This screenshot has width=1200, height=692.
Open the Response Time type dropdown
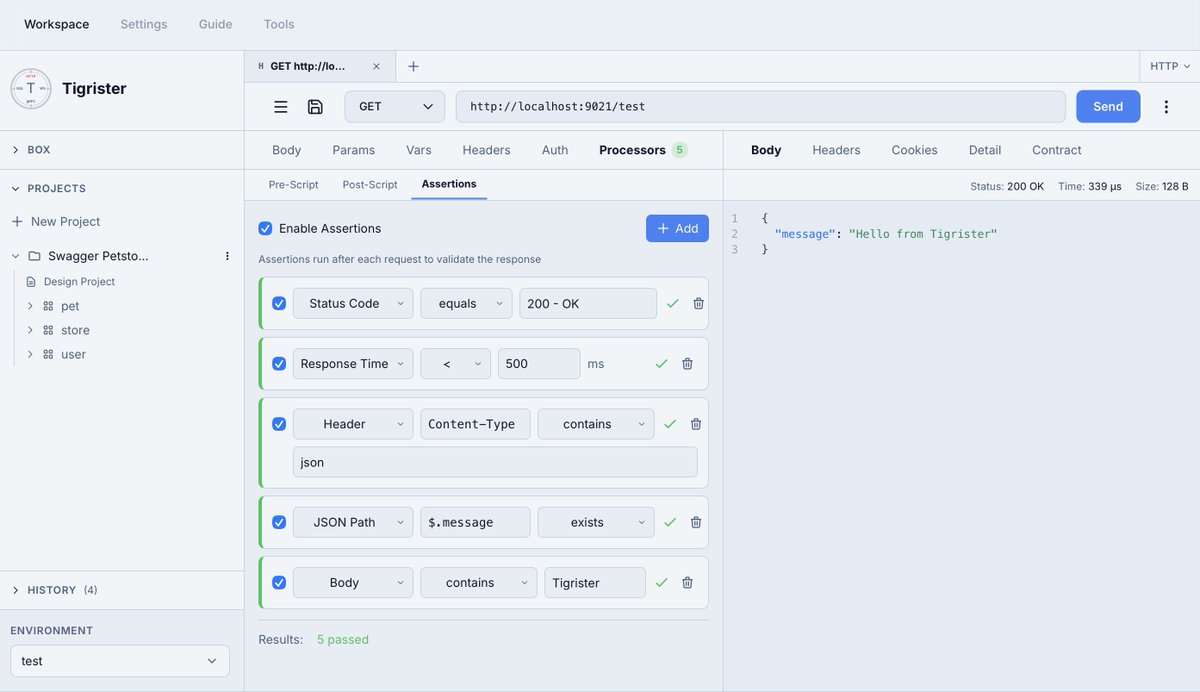tap(353, 364)
